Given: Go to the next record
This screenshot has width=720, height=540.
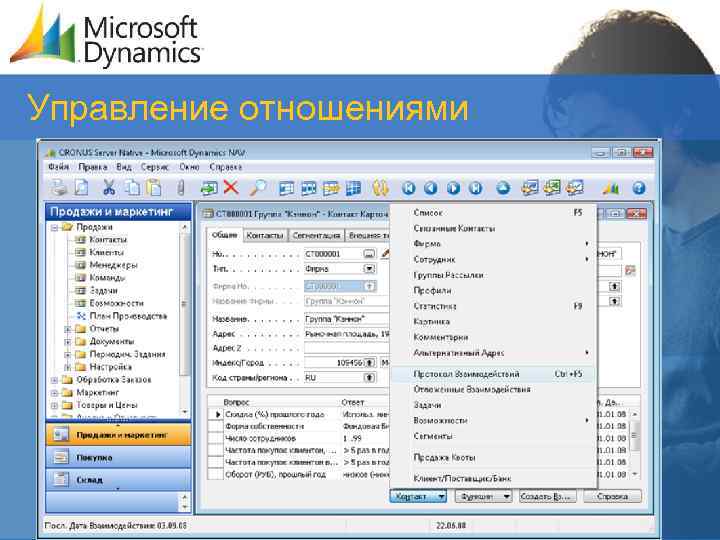Looking at the screenshot, I should coord(453,188).
